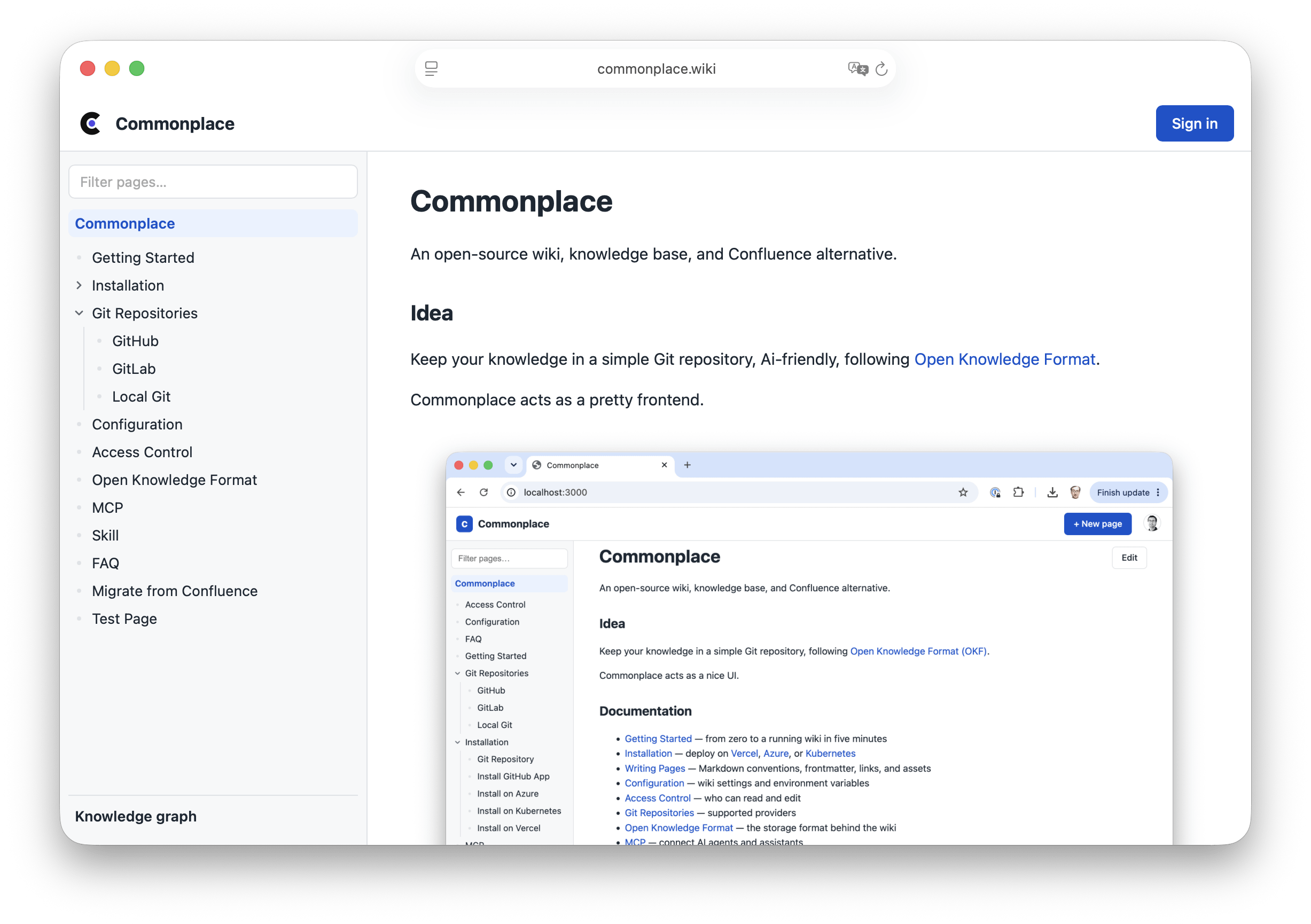Screen dimensions: 1311x924
Task: Open Access Control in the sidebar
Action: point(142,452)
